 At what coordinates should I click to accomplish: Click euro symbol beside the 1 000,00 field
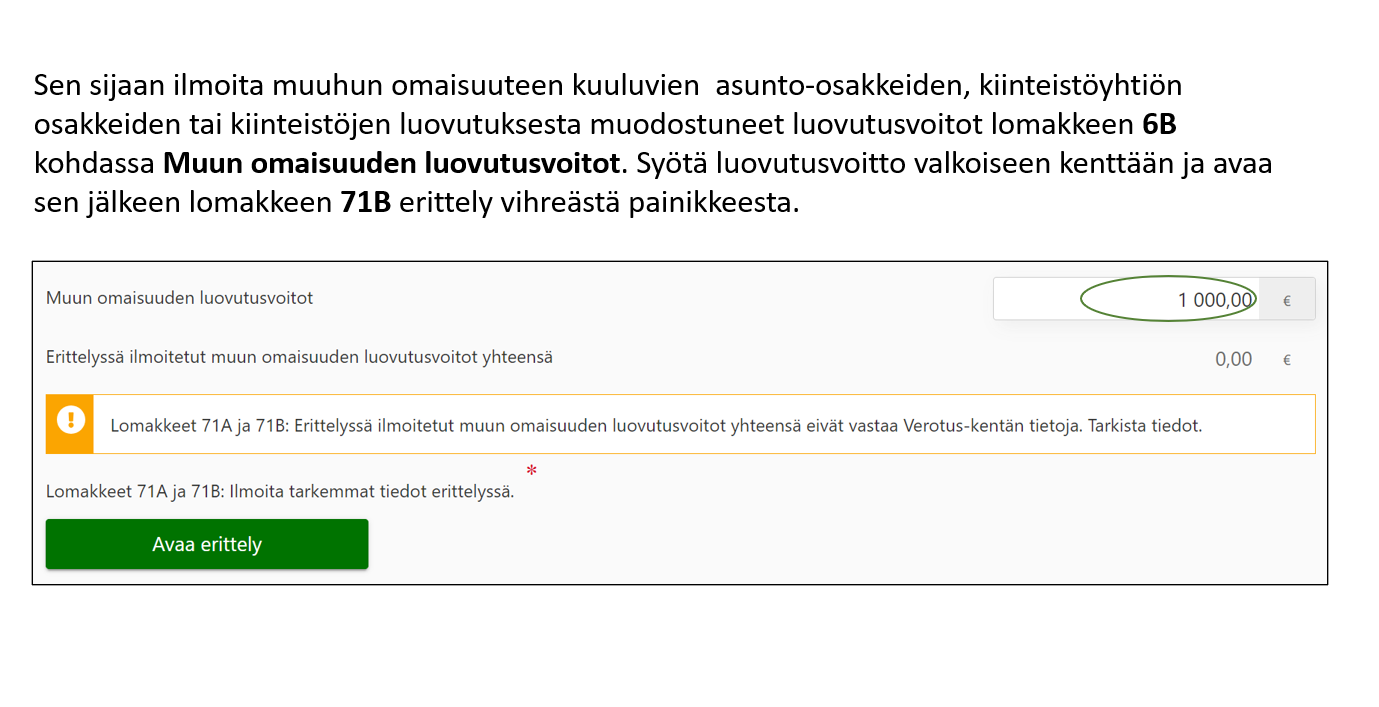point(1286,299)
